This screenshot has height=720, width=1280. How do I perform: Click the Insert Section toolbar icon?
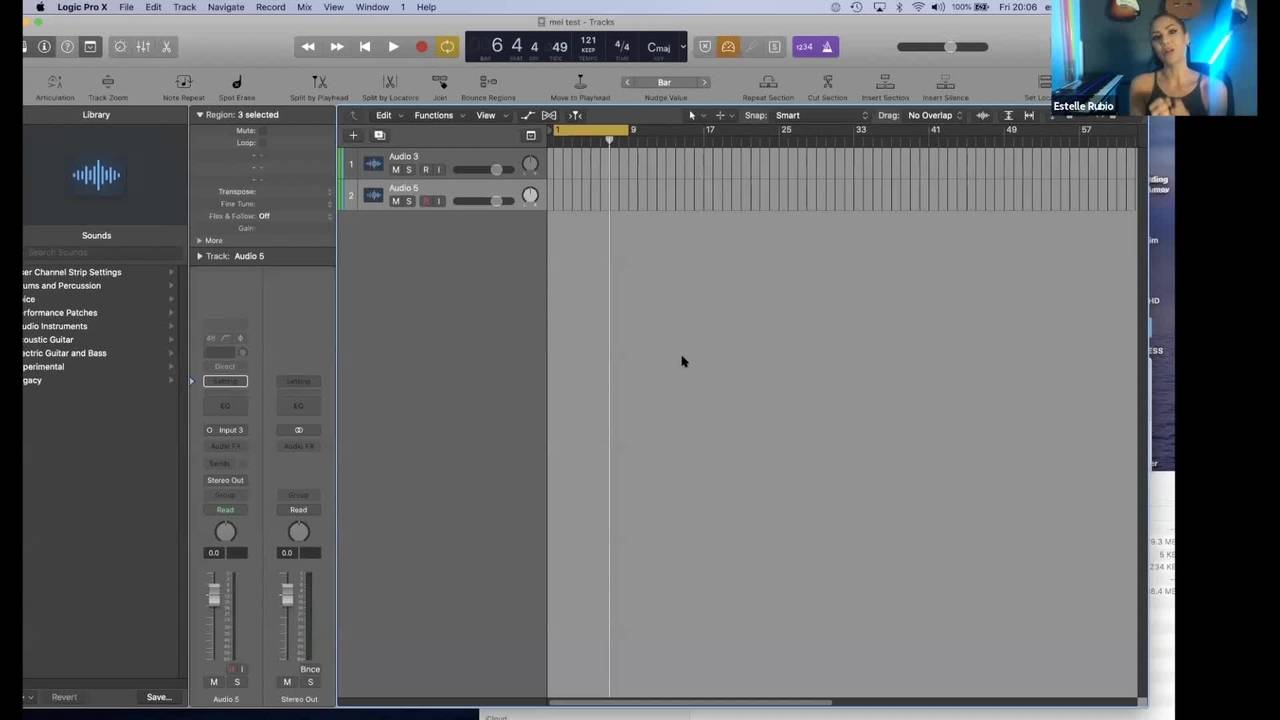click(885, 87)
